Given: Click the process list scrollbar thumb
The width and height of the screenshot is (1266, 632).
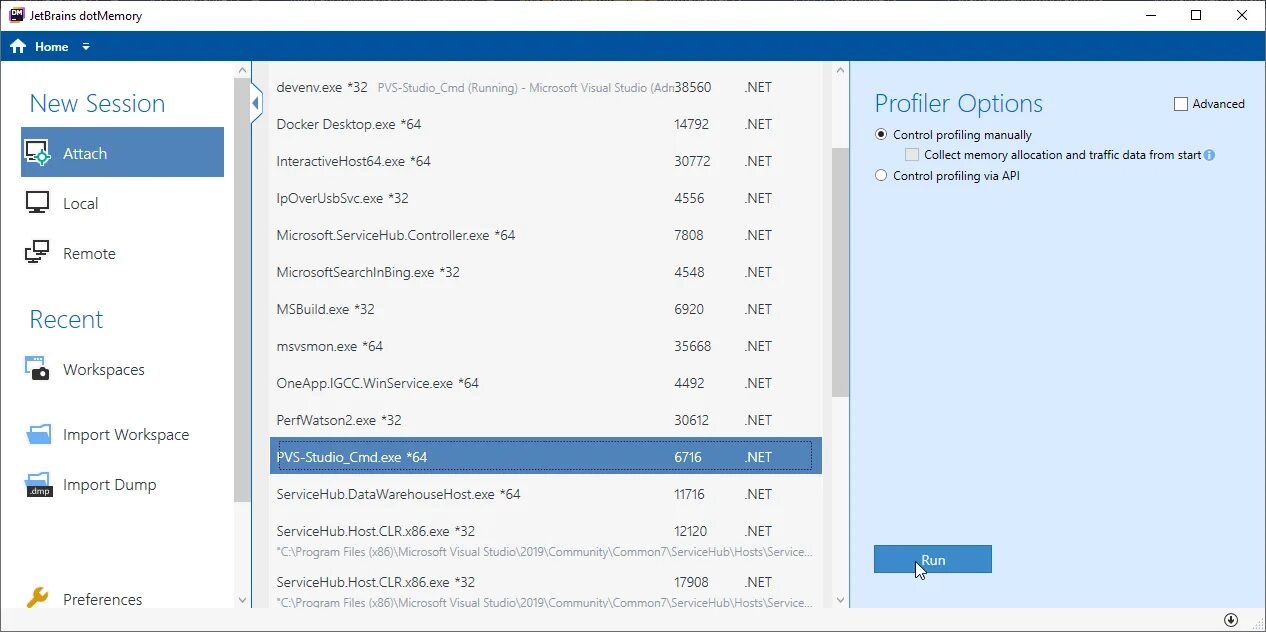Looking at the screenshot, I should [840, 272].
